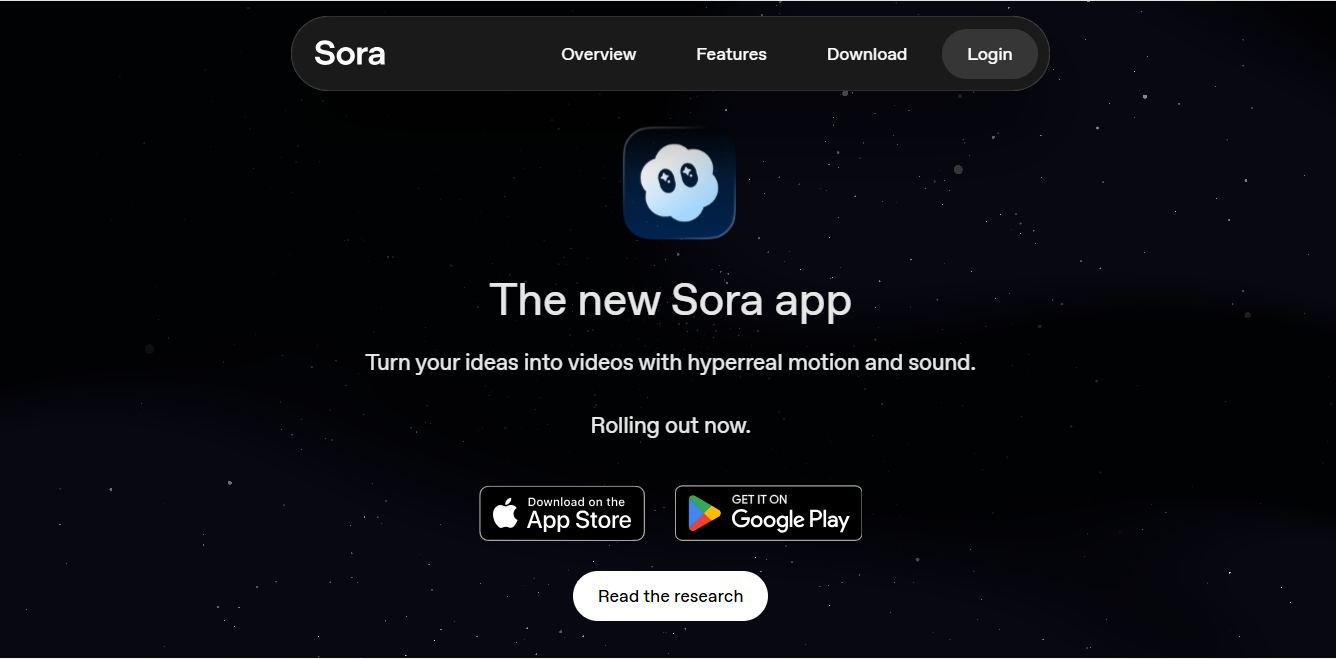Viewport: 1336px width, 659px height.
Task: Open Read the research link
Action: tap(670, 596)
